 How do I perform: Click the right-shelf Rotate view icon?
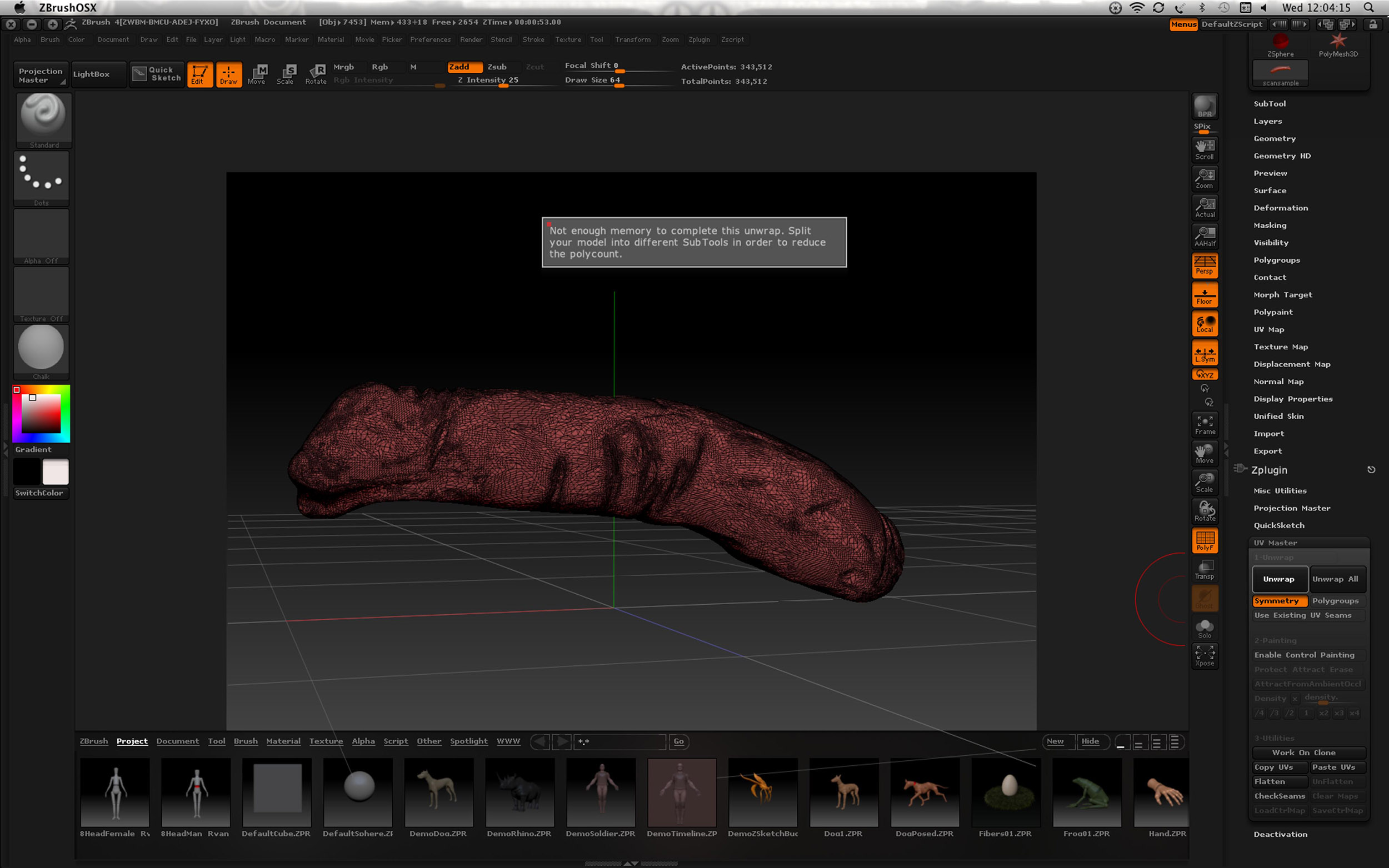[x=1205, y=511]
